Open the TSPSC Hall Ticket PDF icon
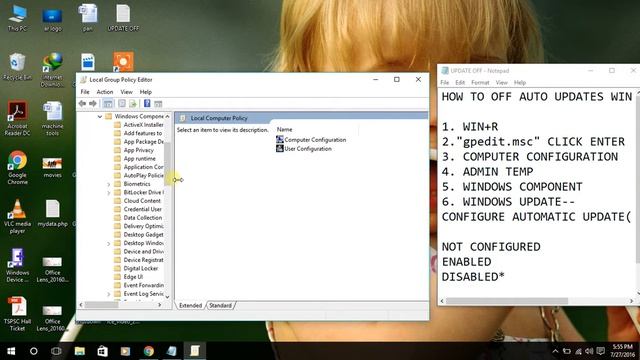The width and height of the screenshot is (640, 360). click(x=18, y=313)
